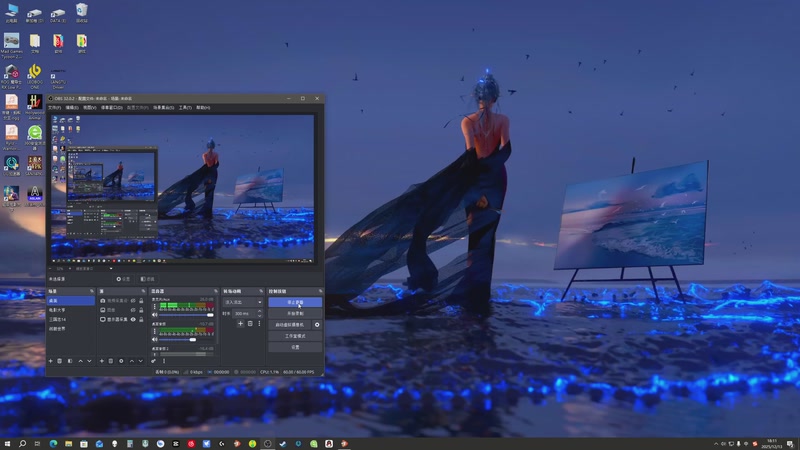The height and width of the screenshot is (450, 800).
Task: Increase transition duration with up stepper arrow
Action: pyautogui.click(x=260, y=311)
